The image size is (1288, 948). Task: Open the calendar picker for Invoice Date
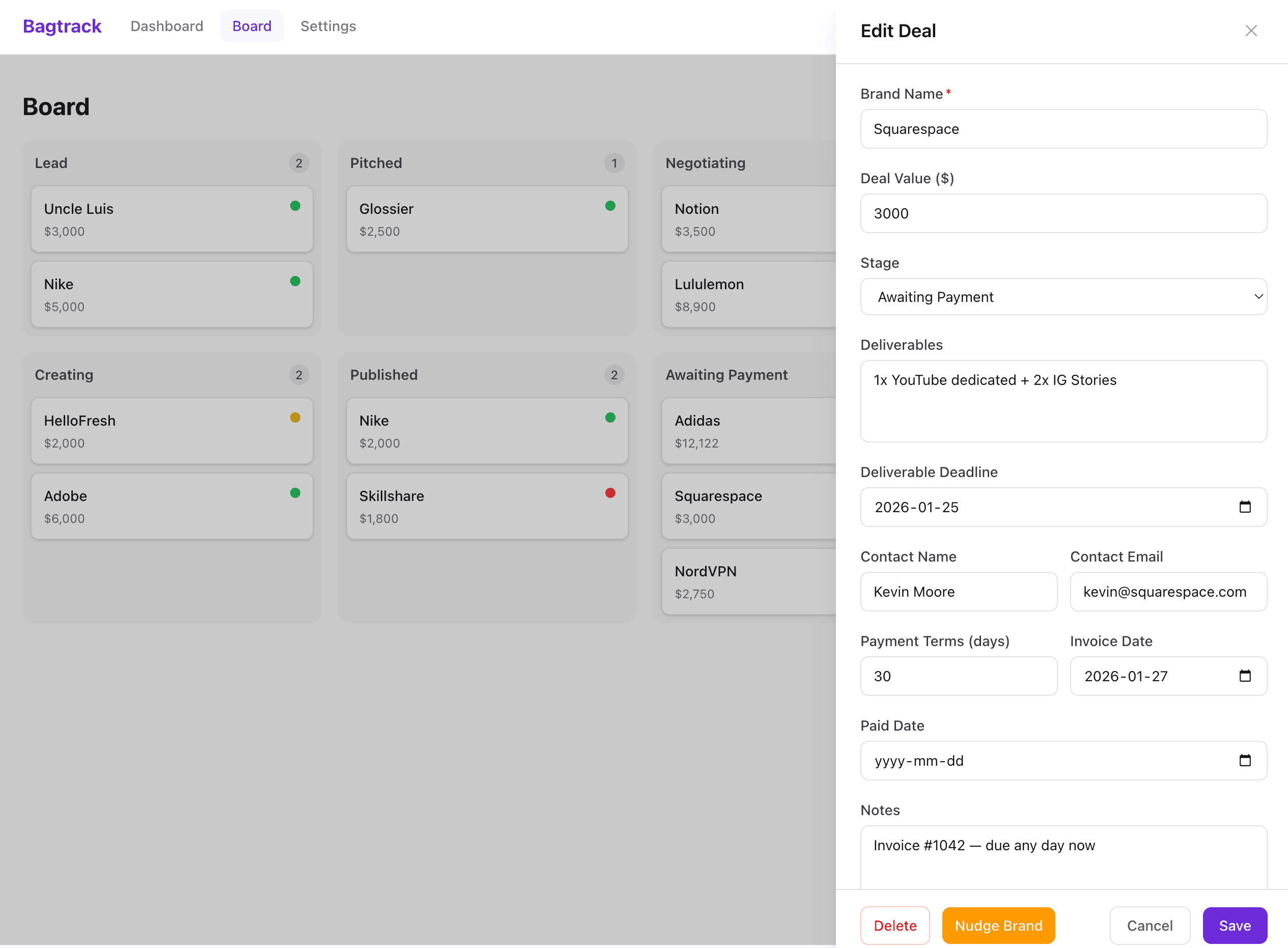click(1245, 676)
